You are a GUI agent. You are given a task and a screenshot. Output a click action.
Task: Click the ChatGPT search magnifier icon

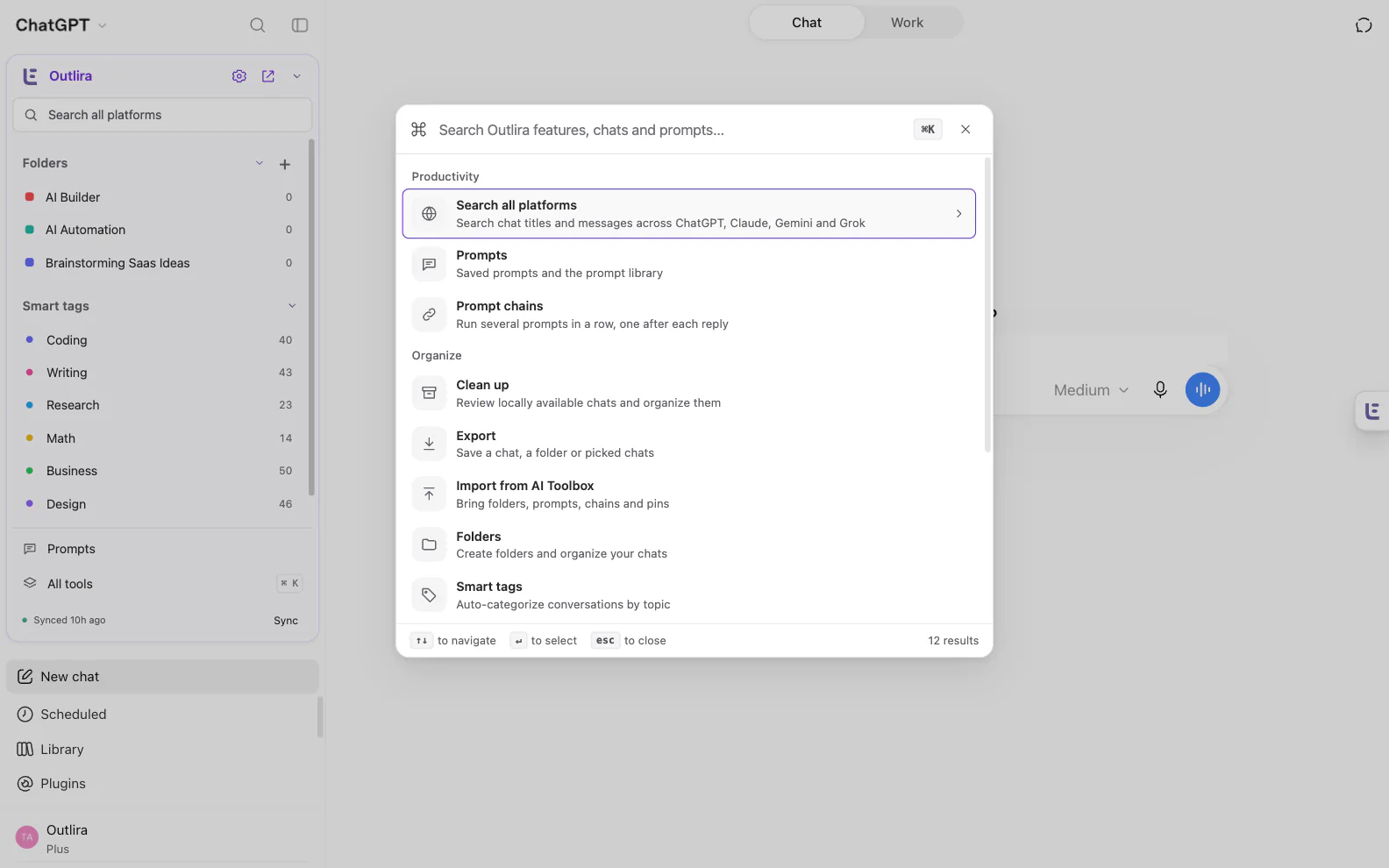[x=258, y=25]
